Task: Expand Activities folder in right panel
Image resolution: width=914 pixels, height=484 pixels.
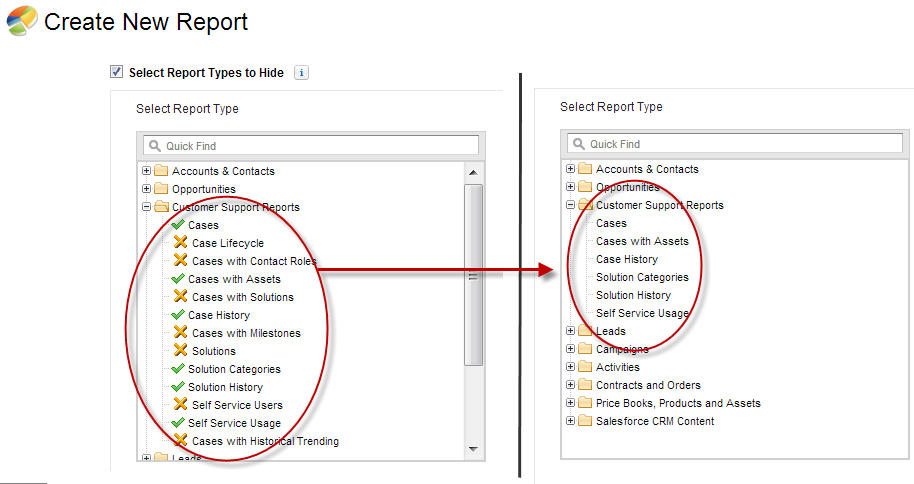Action: coord(571,367)
